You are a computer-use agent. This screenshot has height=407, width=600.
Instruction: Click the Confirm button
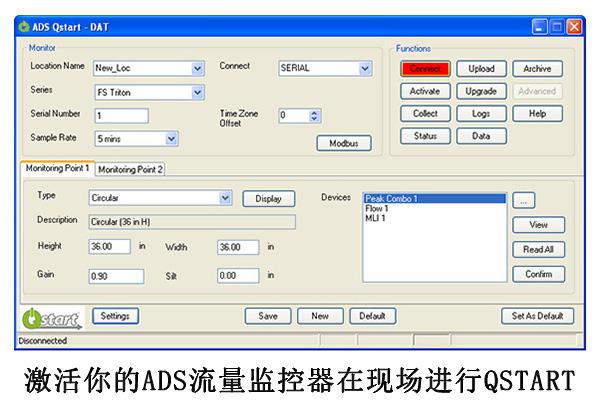(538, 274)
